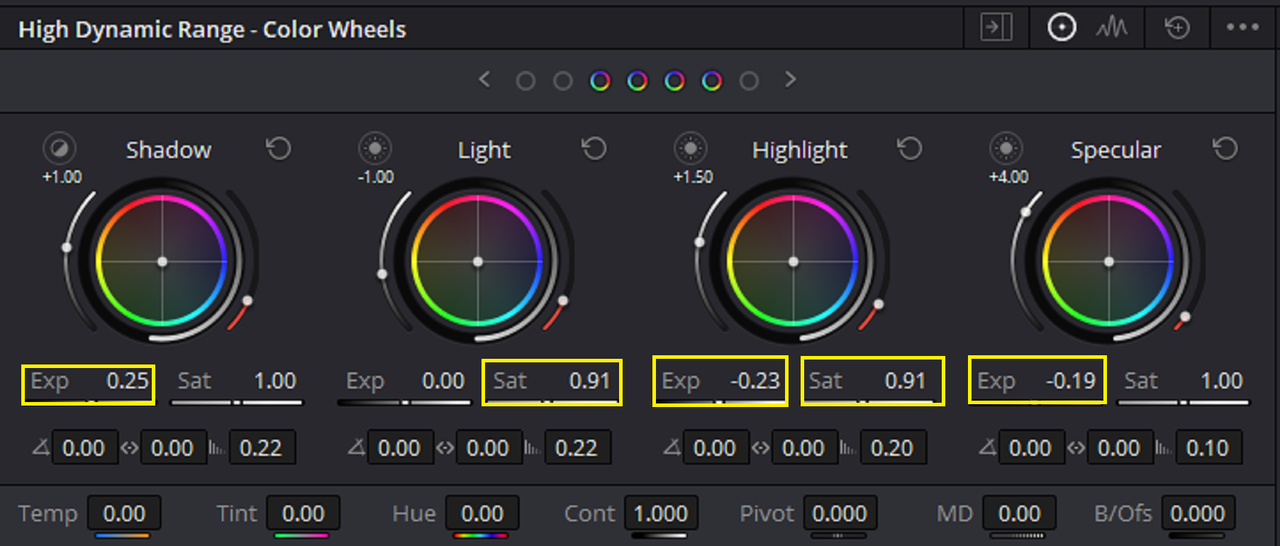The height and width of the screenshot is (546, 1280).
Task: Click the Highlight strength field
Action: point(803,448)
